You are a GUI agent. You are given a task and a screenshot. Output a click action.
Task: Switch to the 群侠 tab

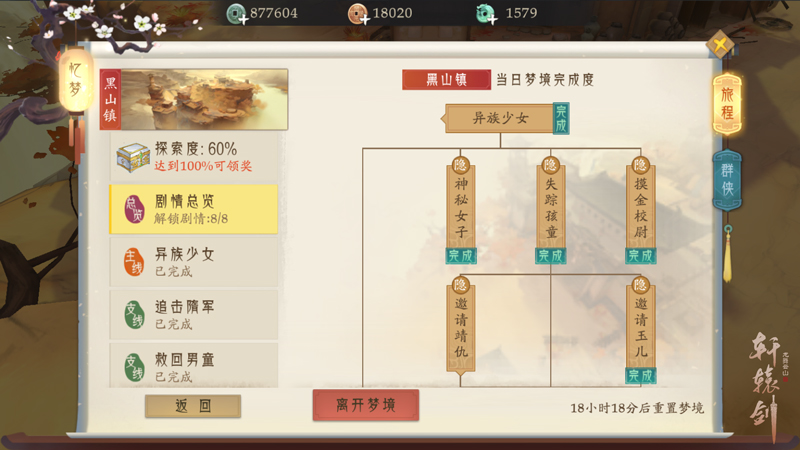click(x=727, y=181)
